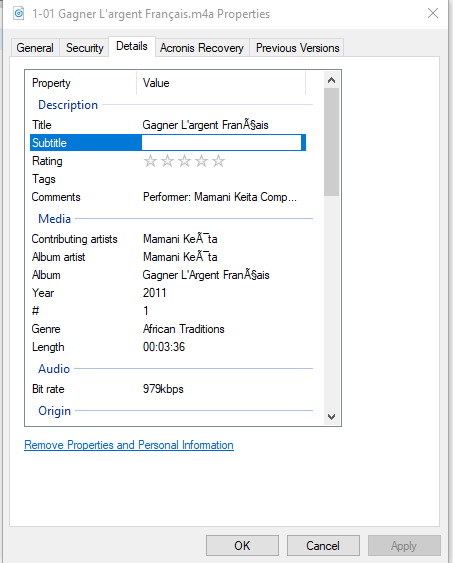Click Comments value 'Performer: Mamani Keita Comp...'
The image size is (453, 563).
[220, 197]
